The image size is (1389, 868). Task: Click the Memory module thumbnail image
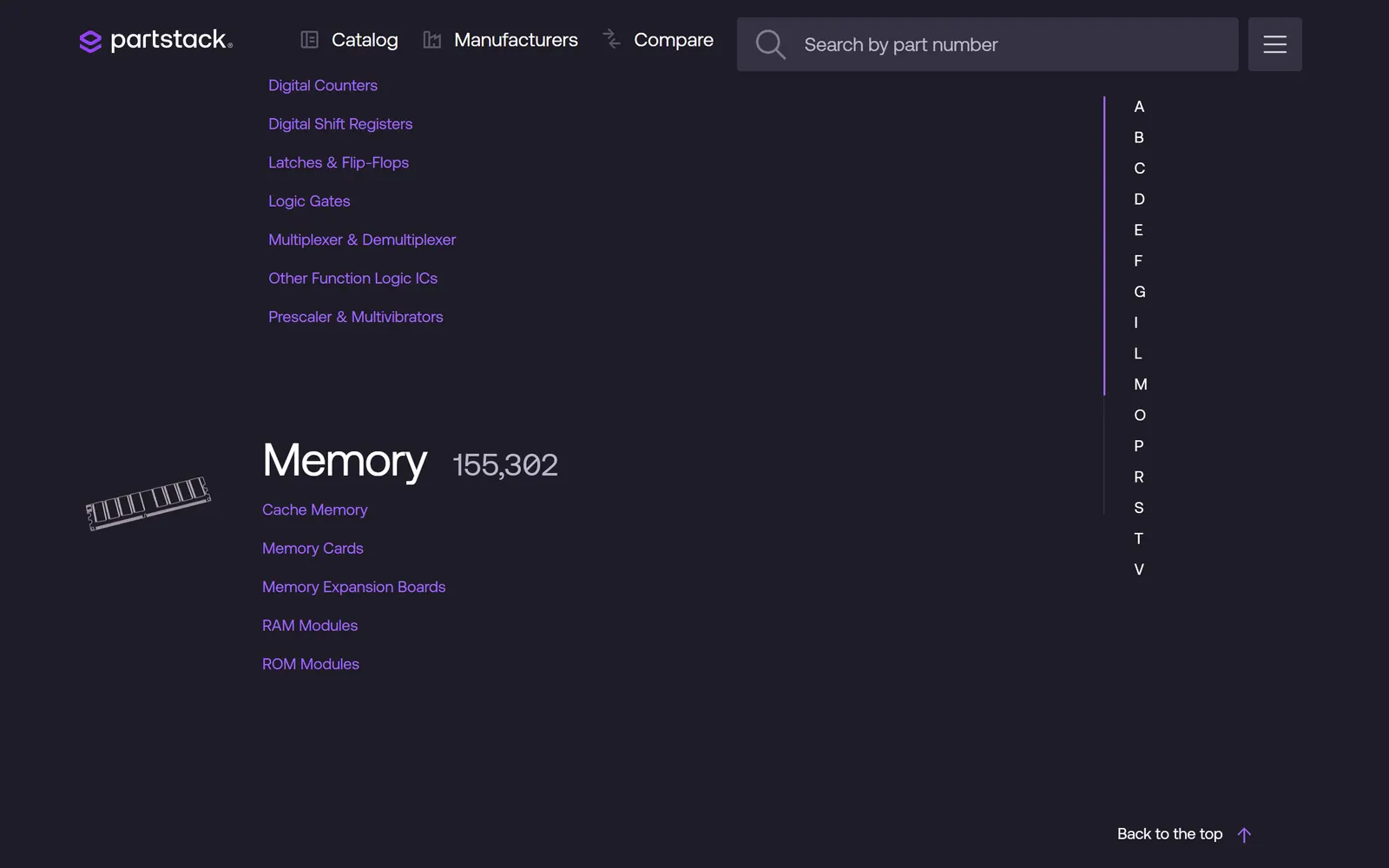[148, 503]
